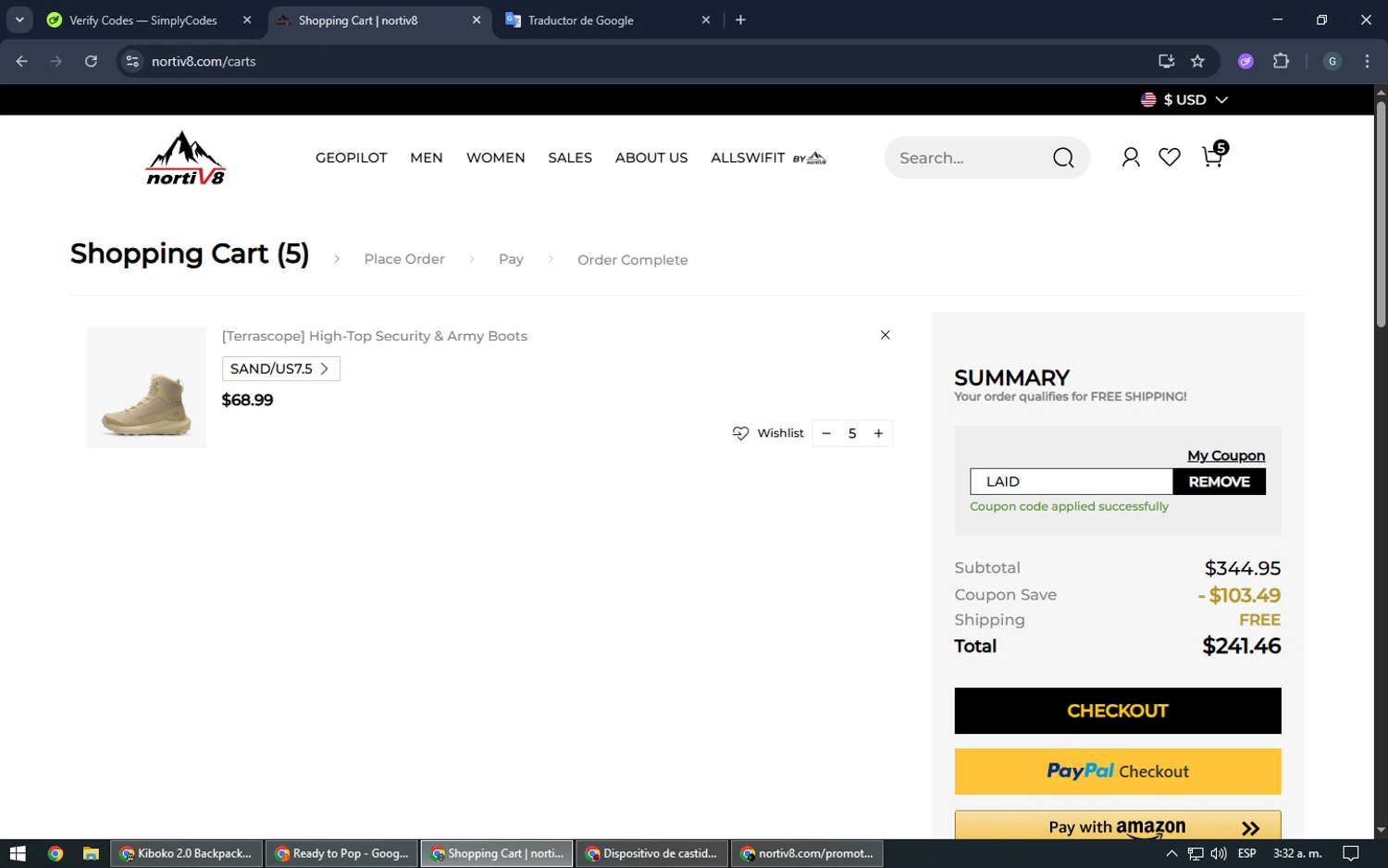
Task: Click the Place Order step
Action: tap(404, 259)
